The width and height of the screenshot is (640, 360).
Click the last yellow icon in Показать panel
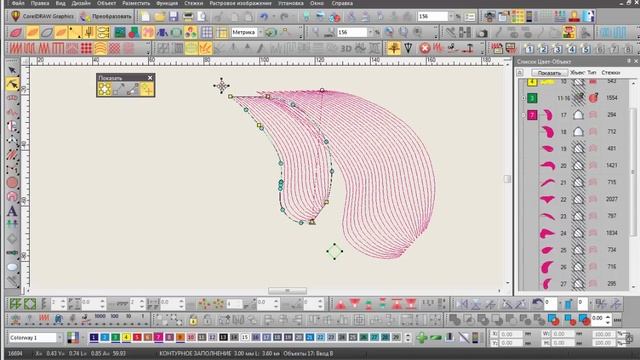click(147, 89)
